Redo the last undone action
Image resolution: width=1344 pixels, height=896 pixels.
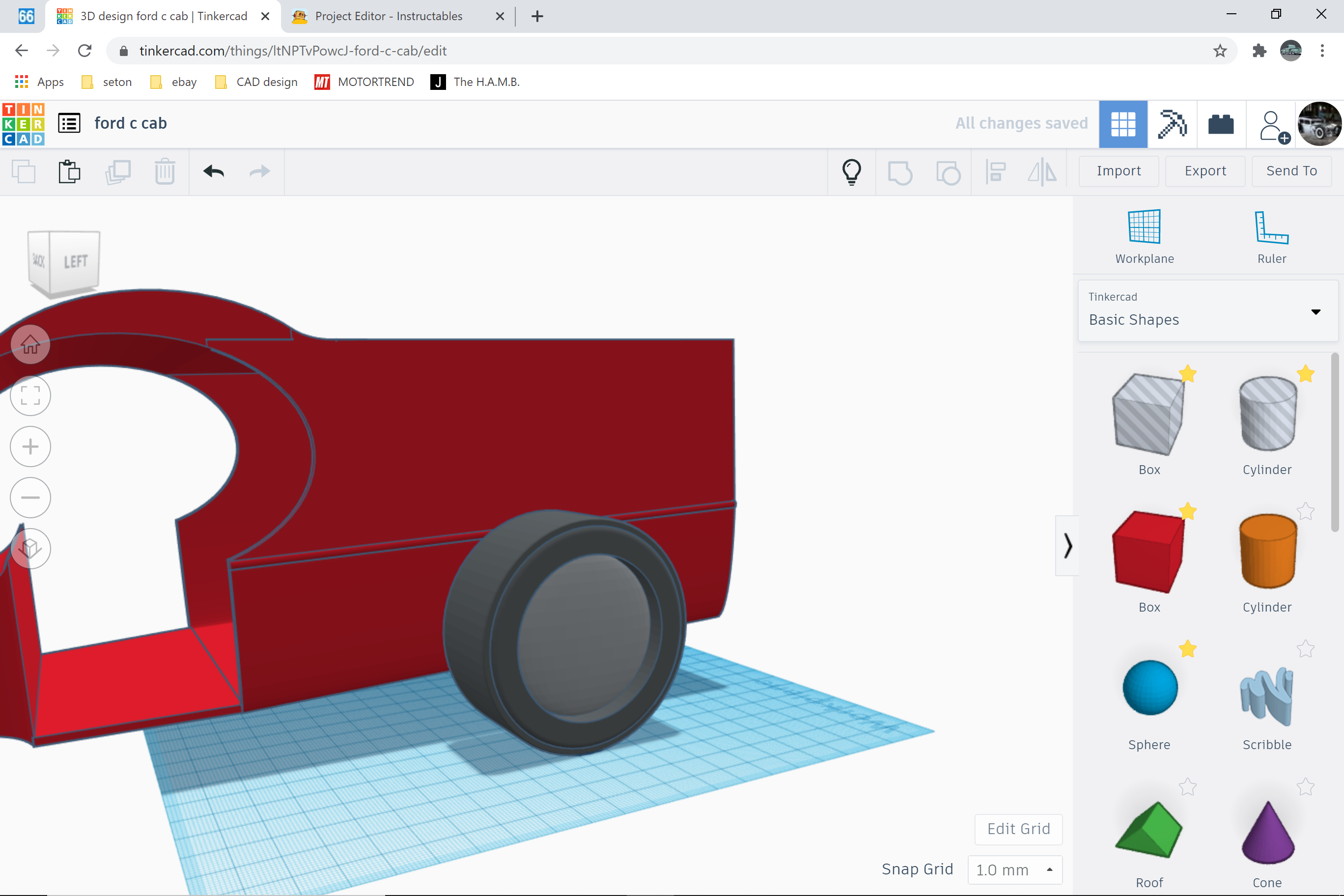point(260,171)
